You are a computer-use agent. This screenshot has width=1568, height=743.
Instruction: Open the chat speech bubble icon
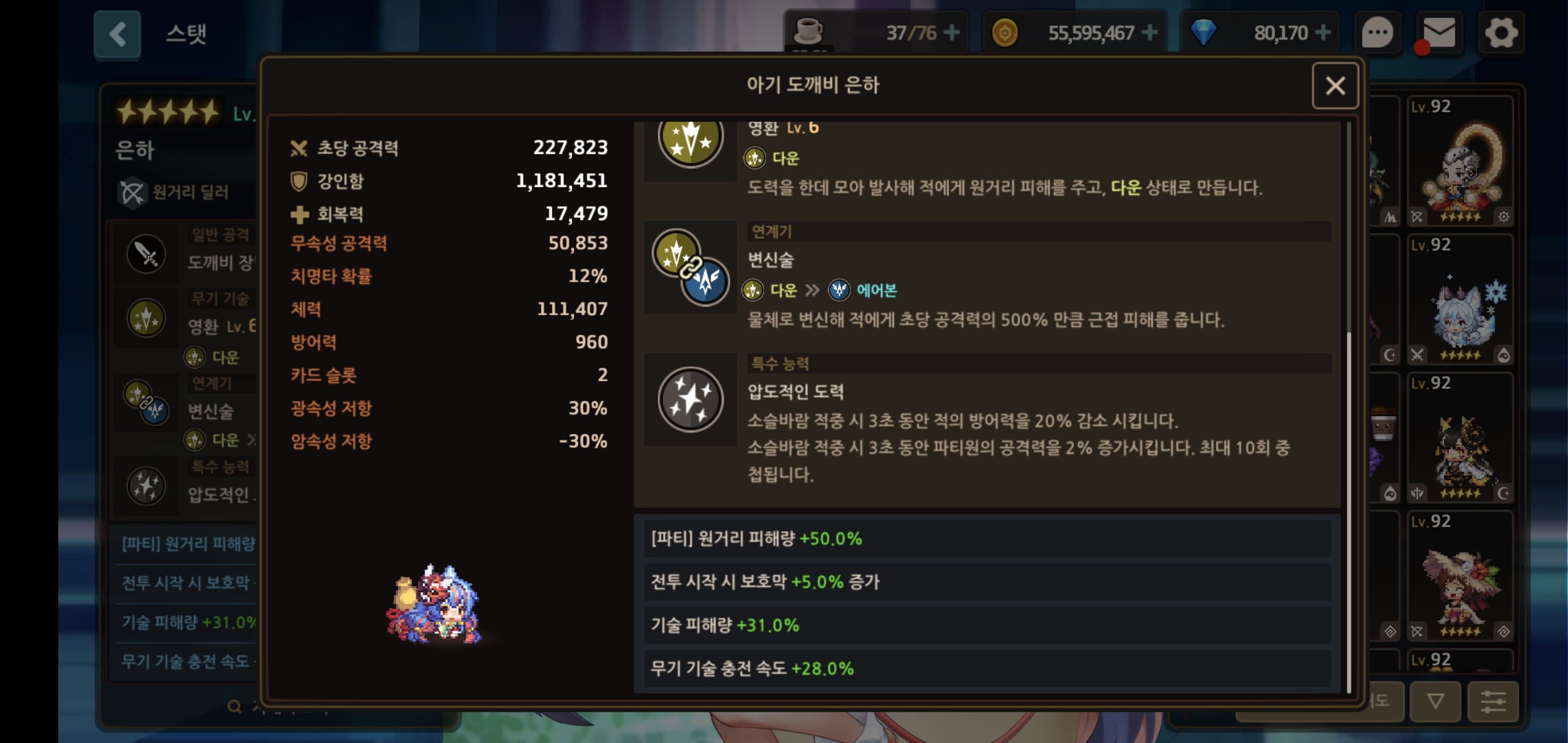[x=1378, y=33]
